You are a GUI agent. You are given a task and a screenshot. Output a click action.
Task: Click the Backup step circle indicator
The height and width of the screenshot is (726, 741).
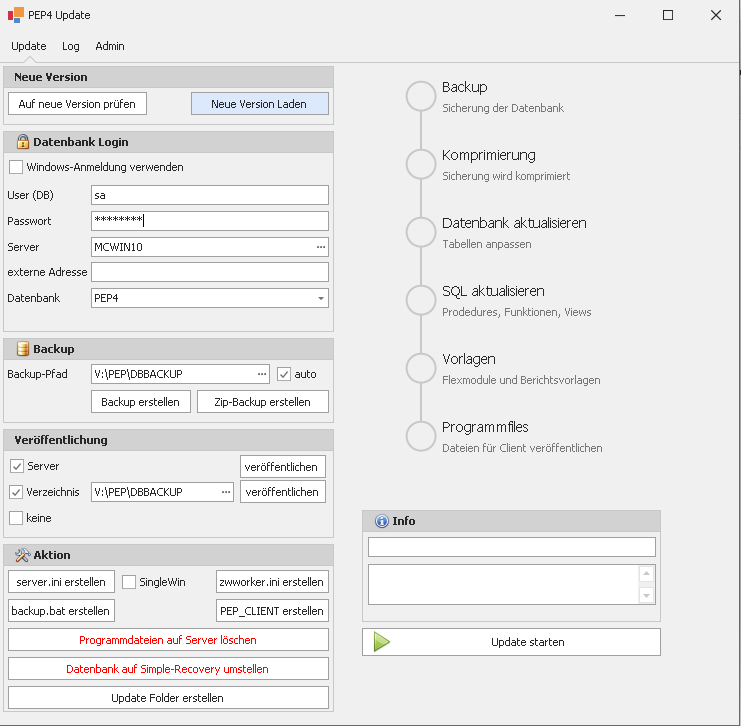[420, 96]
